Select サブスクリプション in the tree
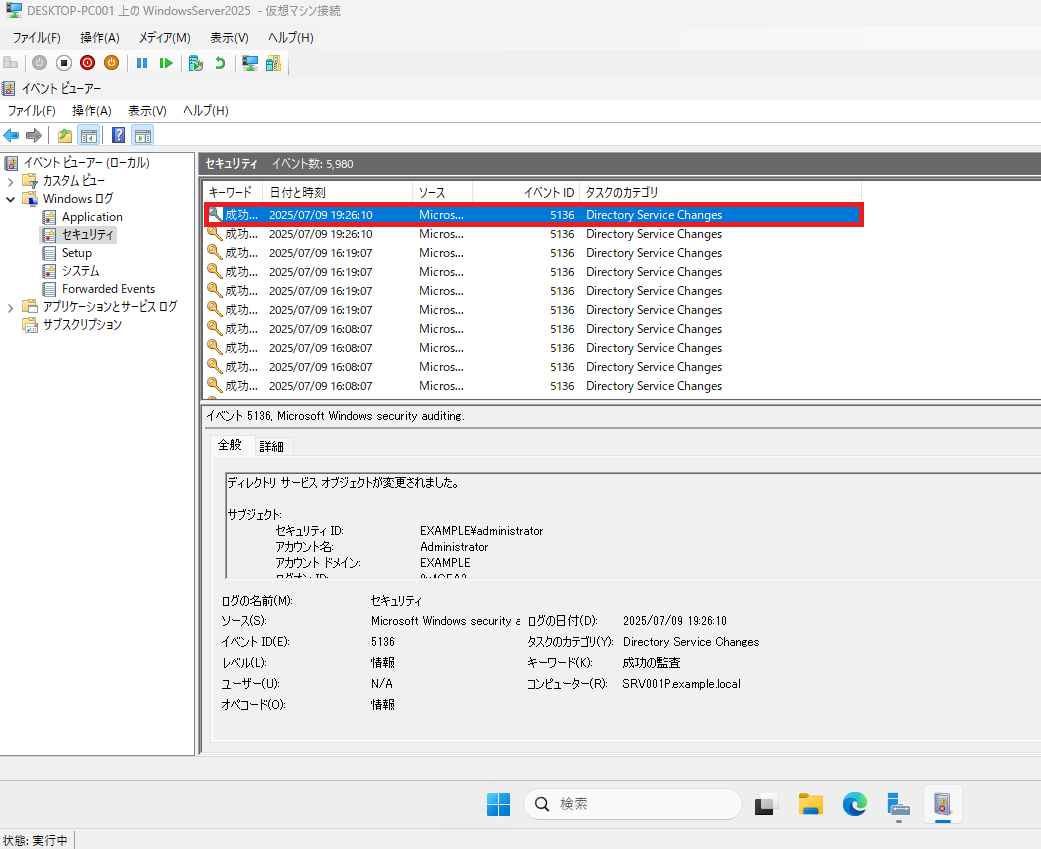Image resolution: width=1041 pixels, height=849 pixels. pyautogui.click(x=82, y=325)
